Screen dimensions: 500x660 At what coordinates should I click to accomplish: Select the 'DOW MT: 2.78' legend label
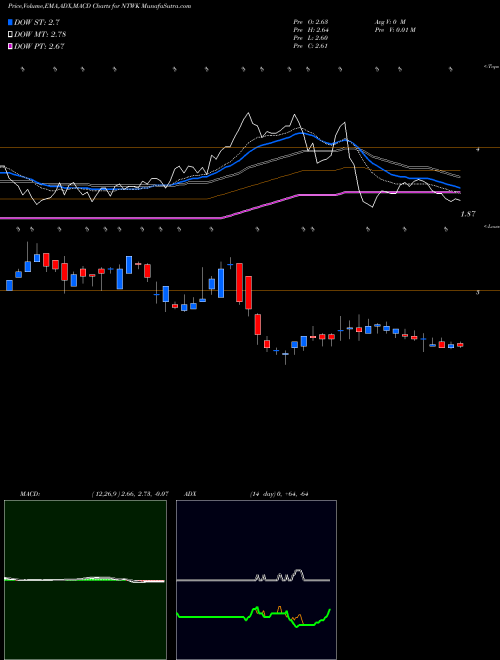tap(40, 35)
